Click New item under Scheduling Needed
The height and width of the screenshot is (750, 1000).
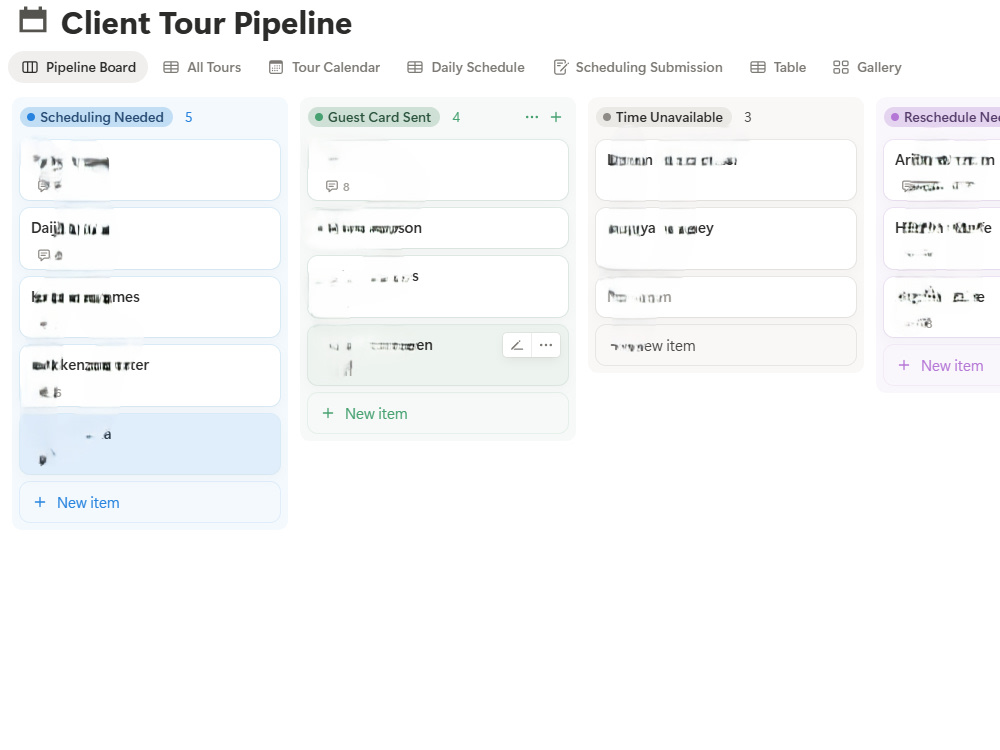click(150, 503)
